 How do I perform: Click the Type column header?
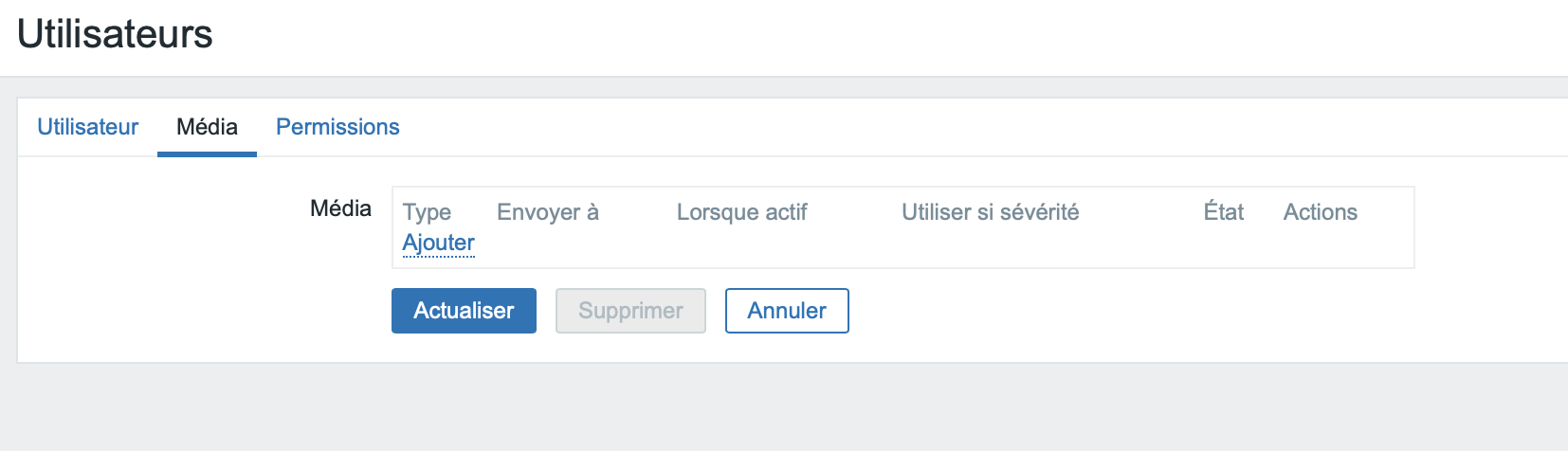pyautogui.click(x=427, y=212)
